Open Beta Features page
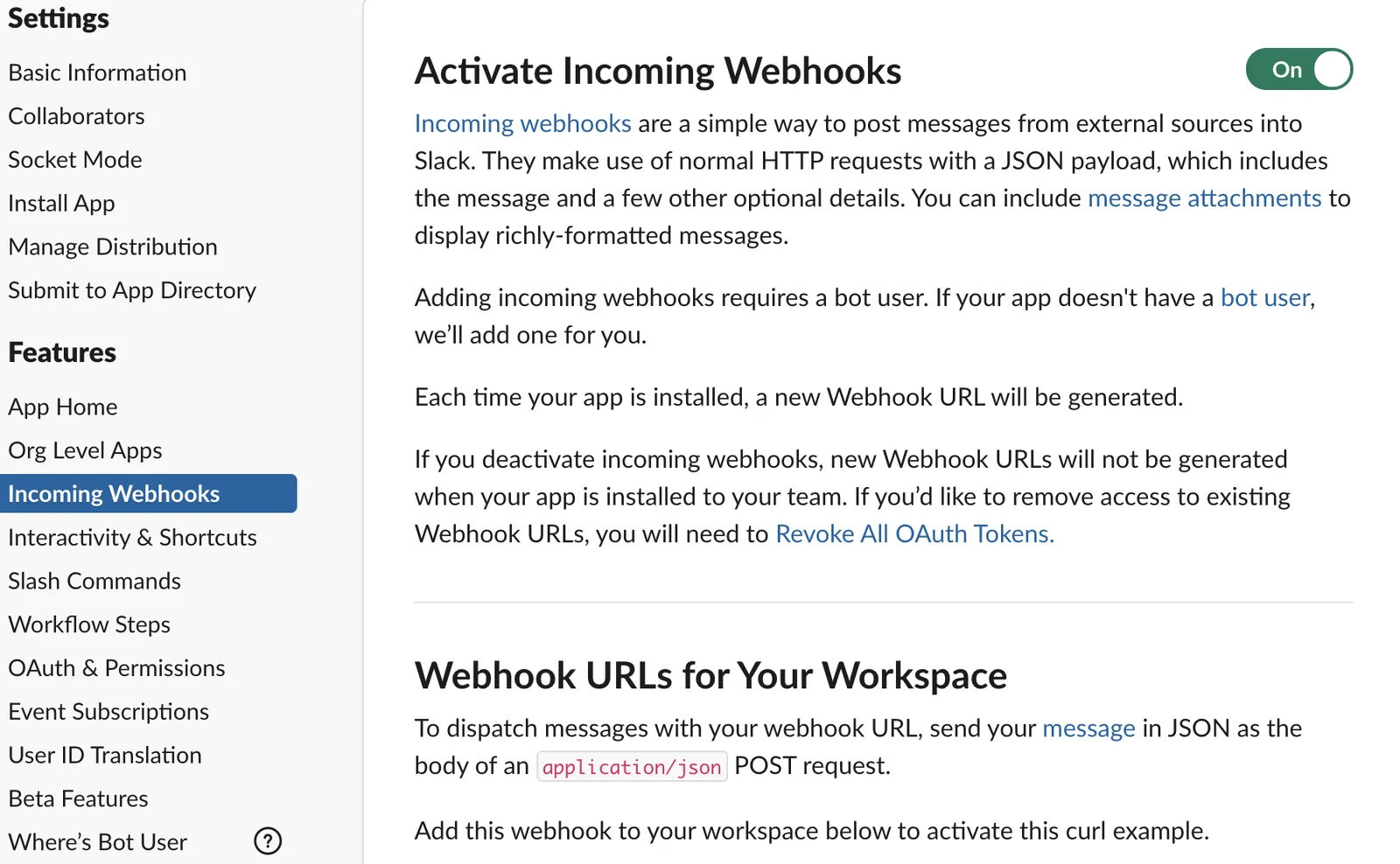Image resolution: width=1400 pixels, height=864 pixels. pos(78,799)
